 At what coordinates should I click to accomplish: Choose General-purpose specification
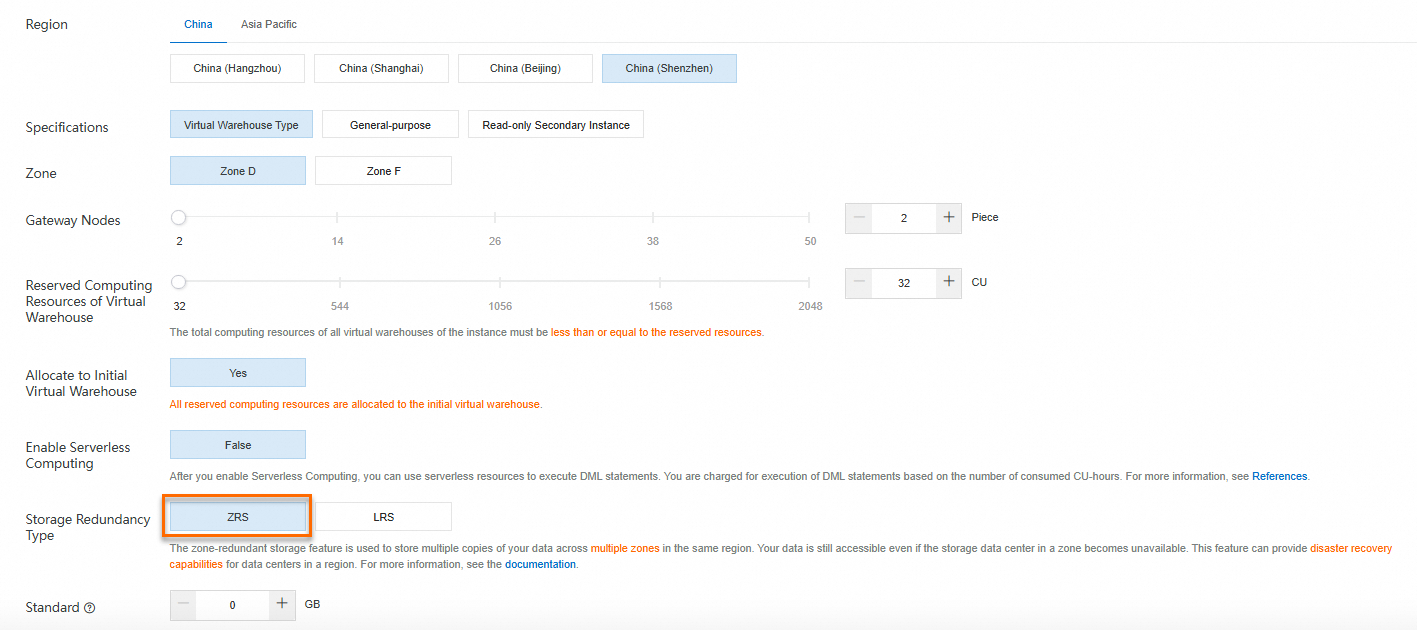tap(390, 125)
